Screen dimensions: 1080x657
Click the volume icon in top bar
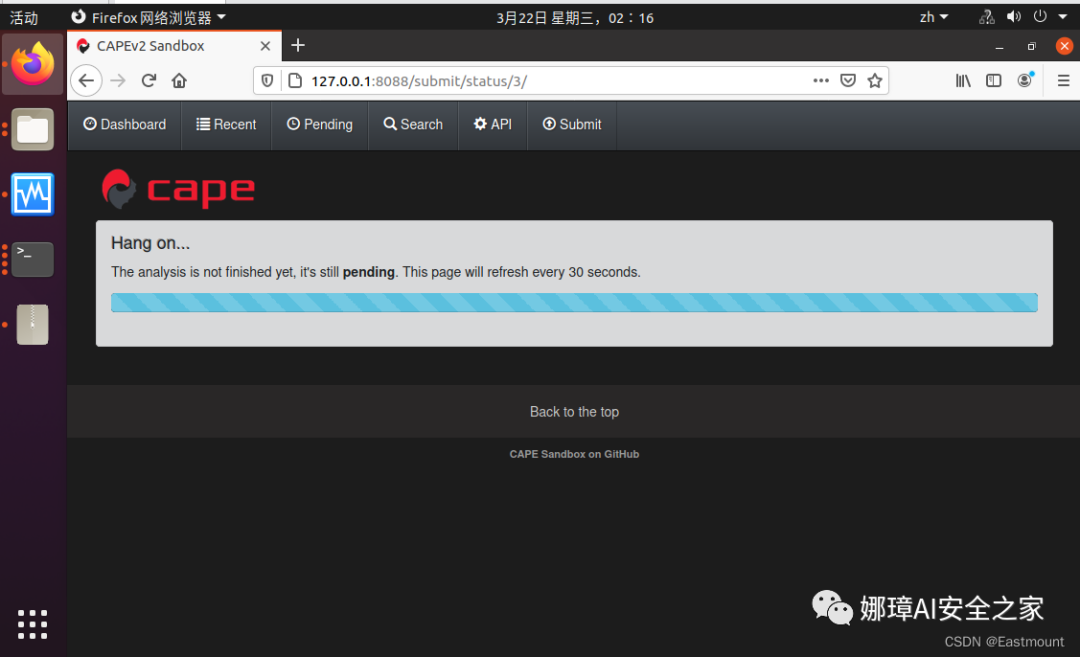(x=1013, y=17)
